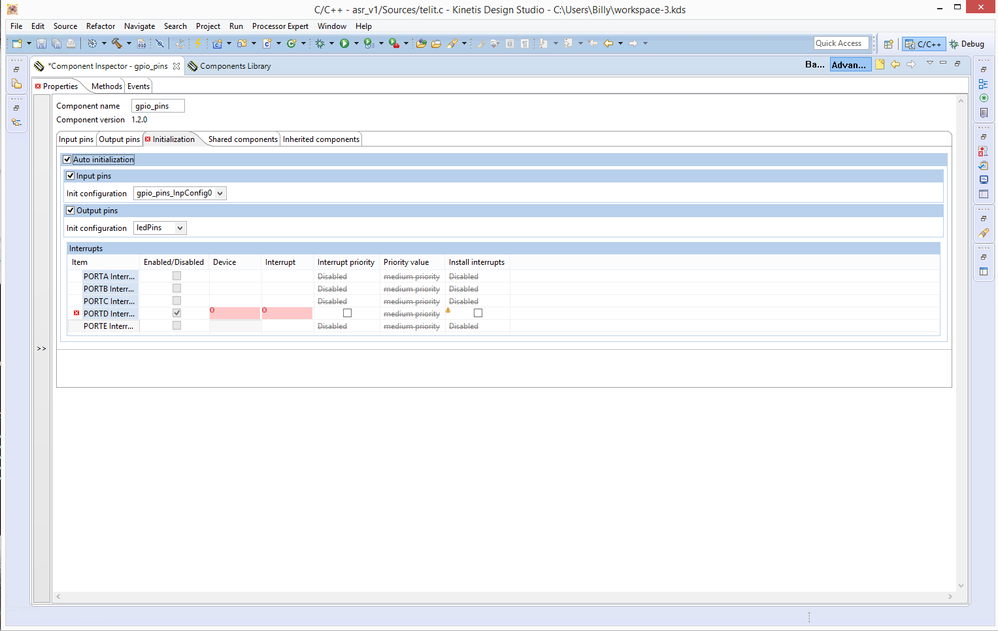This screenshot has height=631, width=998.
Task: Click the Advanced view mode button
Action: click(x=849, y=65)
